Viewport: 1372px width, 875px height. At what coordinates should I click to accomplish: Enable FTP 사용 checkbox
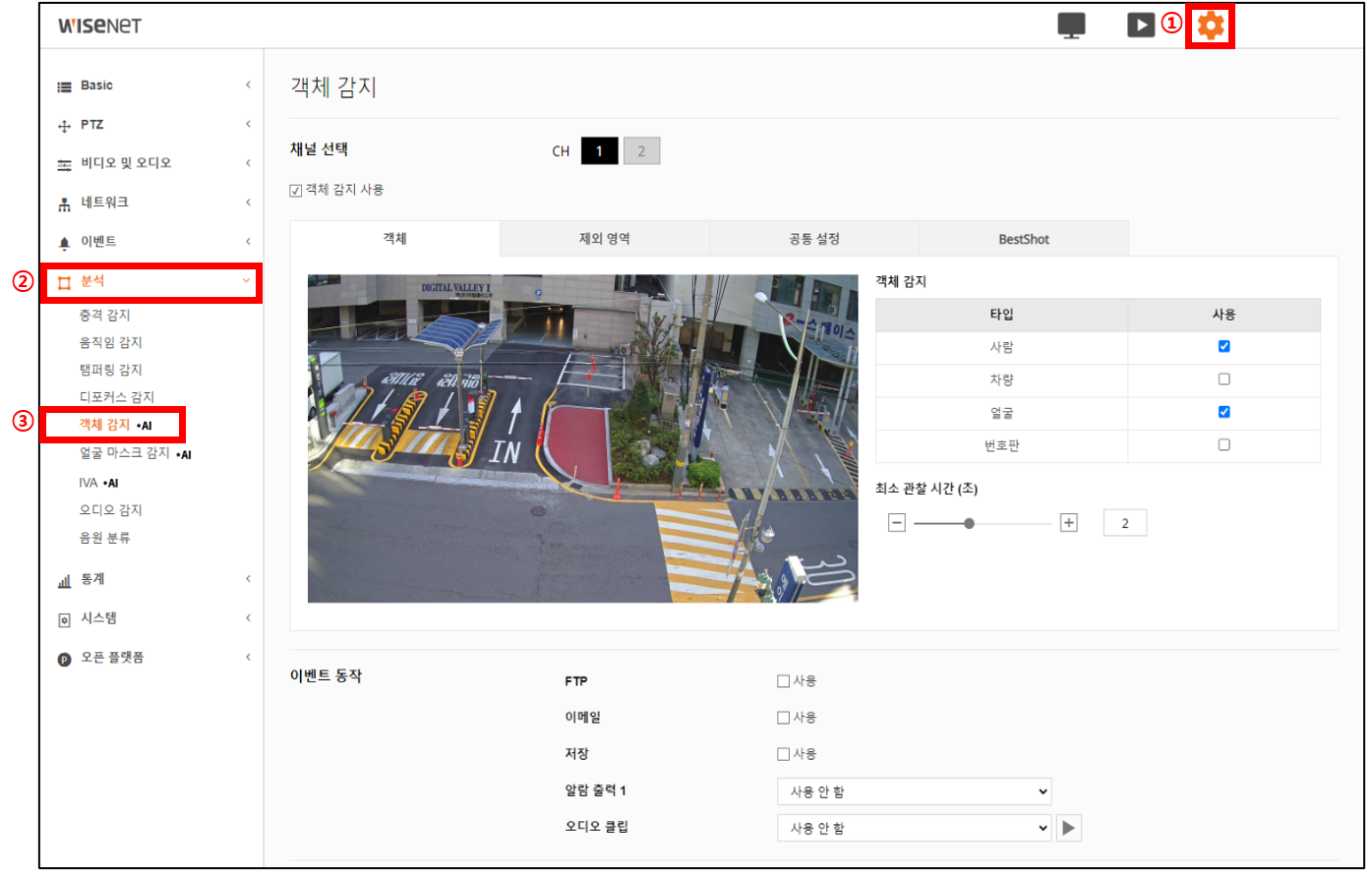tap(783, 681)
